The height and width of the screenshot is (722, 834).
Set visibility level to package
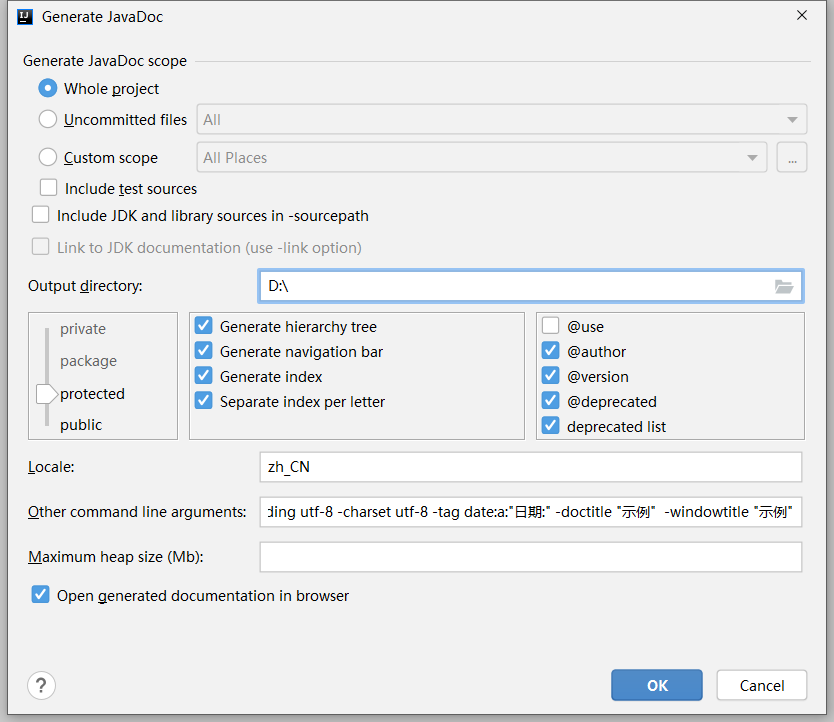pos(88,361)
